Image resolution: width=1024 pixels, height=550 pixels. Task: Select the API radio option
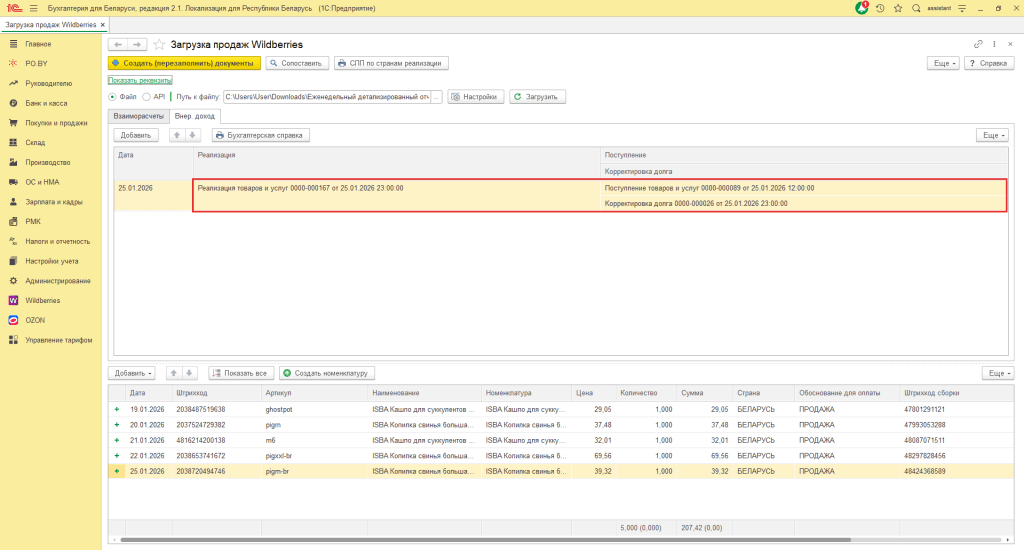tap(146, 97)
